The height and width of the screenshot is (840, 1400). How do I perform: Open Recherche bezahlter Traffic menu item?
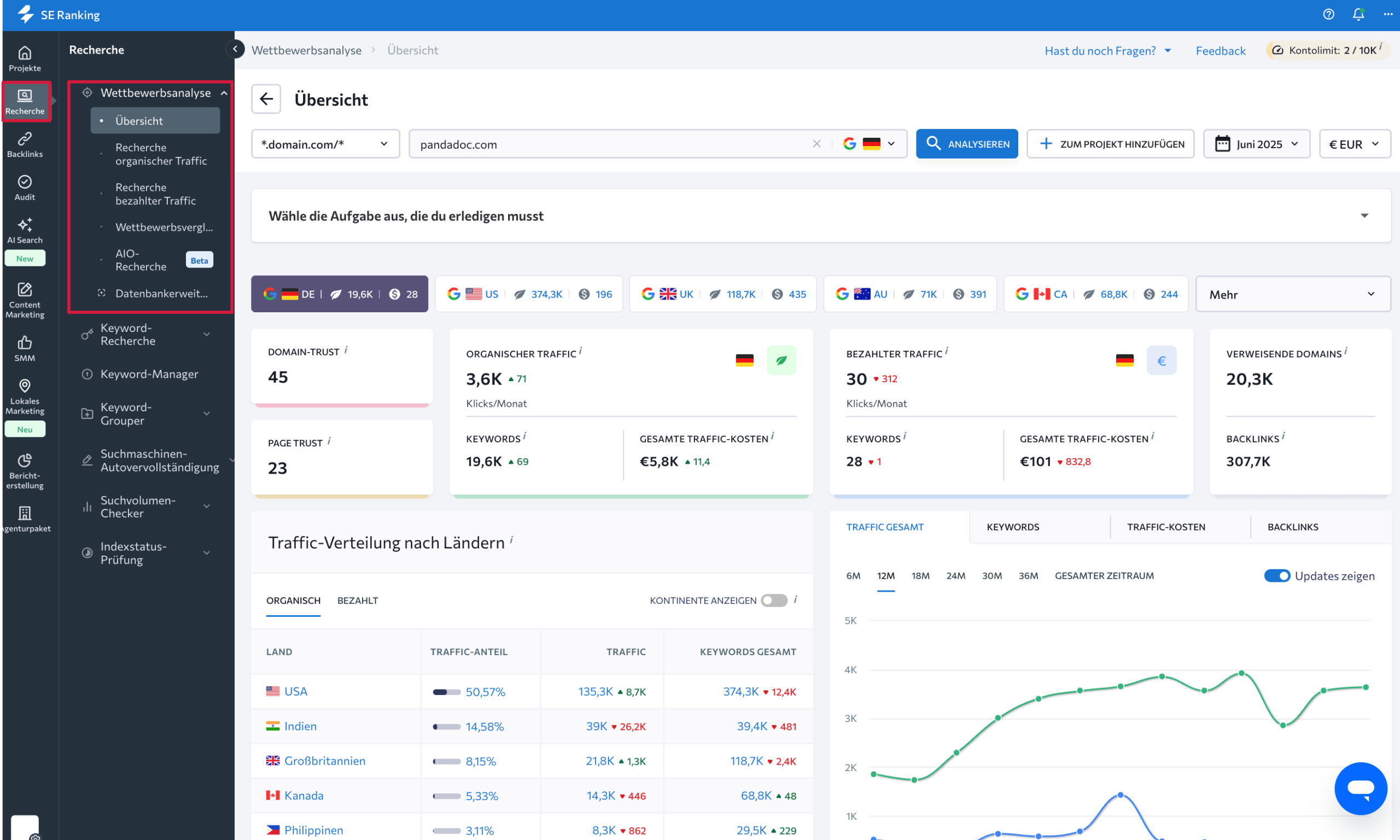[155, 194]
